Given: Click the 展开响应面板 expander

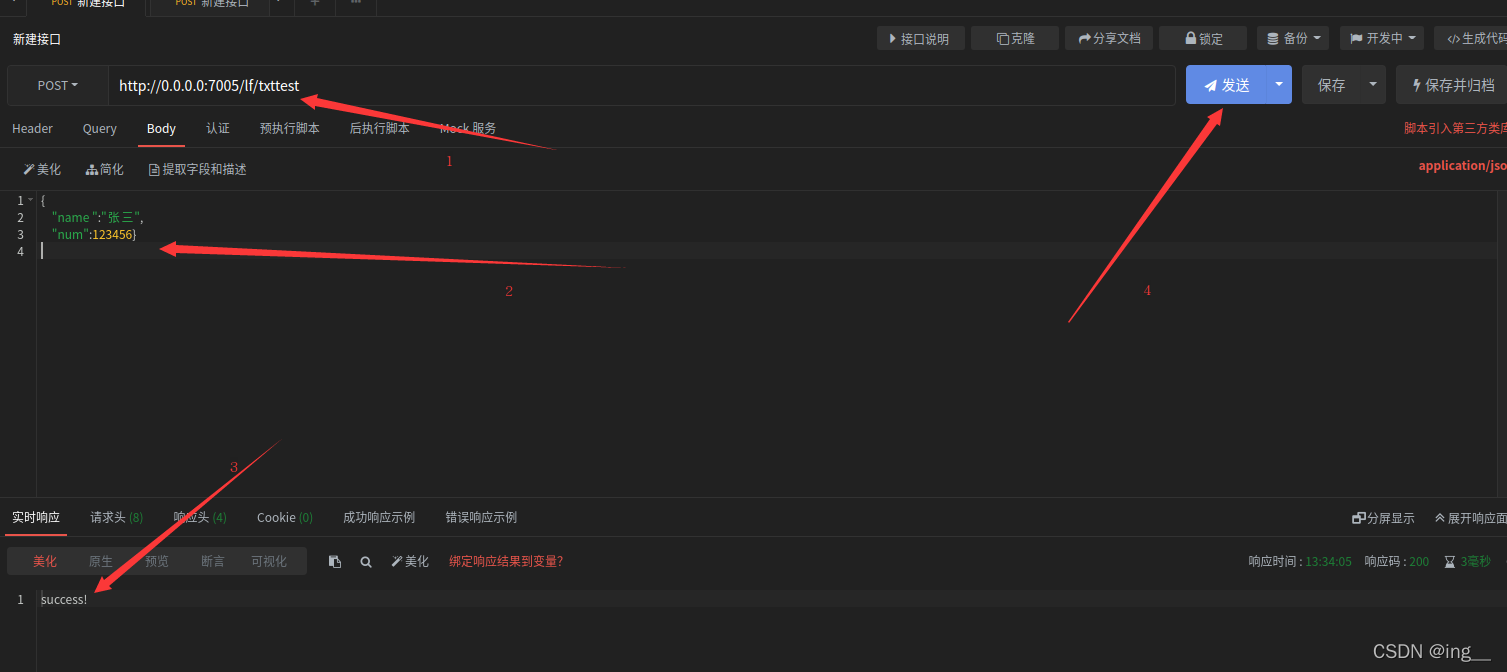Looking at the screenshot, I should click(1470, 518).
